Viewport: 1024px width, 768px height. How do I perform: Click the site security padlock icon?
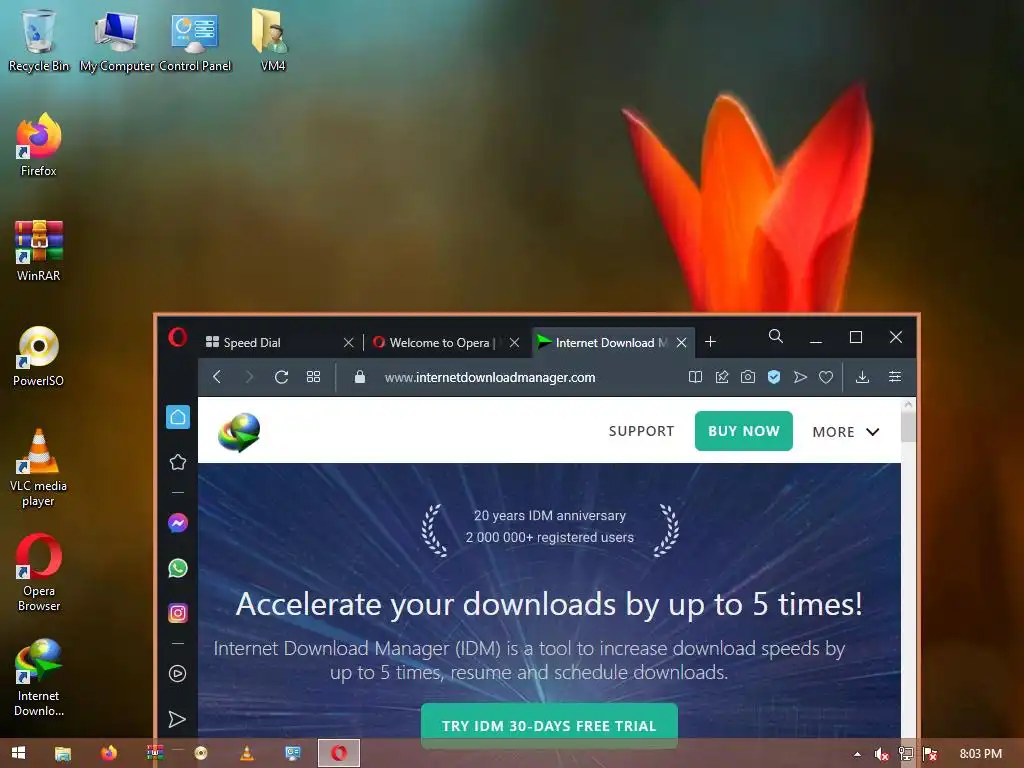[x=359, y=377]
